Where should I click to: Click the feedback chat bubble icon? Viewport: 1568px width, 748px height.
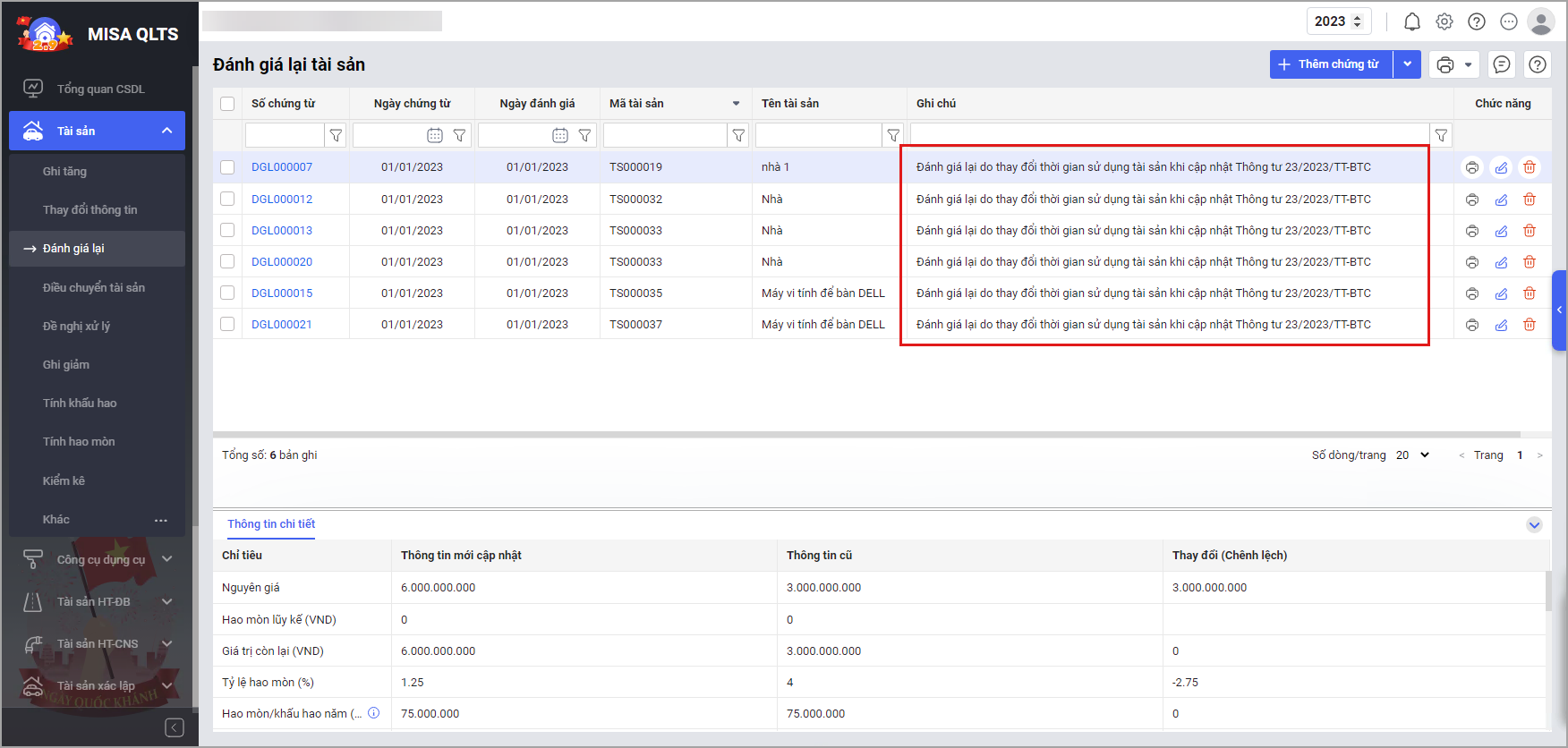coord(1502,64)
